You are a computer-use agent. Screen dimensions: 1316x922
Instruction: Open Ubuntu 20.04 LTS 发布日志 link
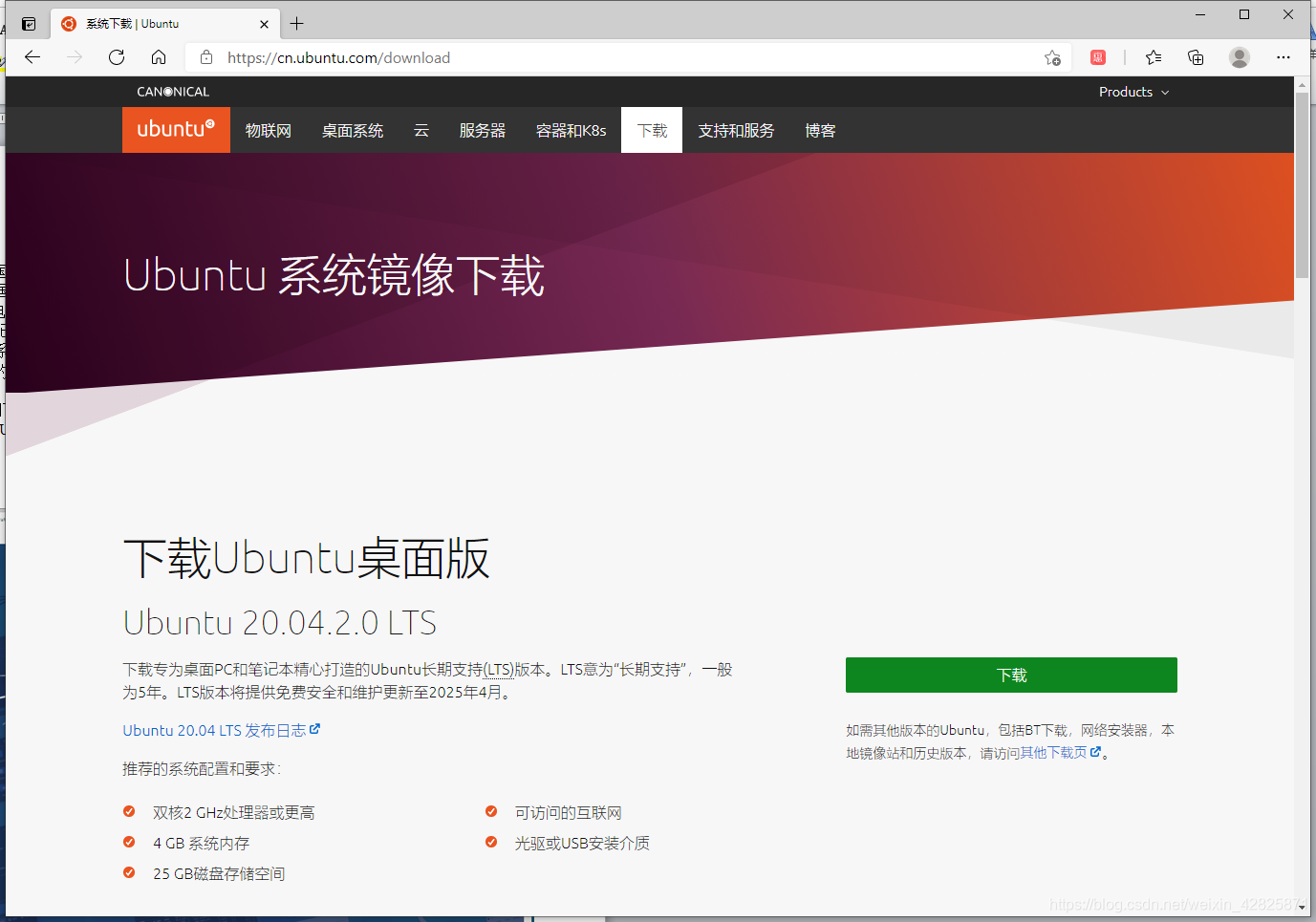[x=222, y=730]
